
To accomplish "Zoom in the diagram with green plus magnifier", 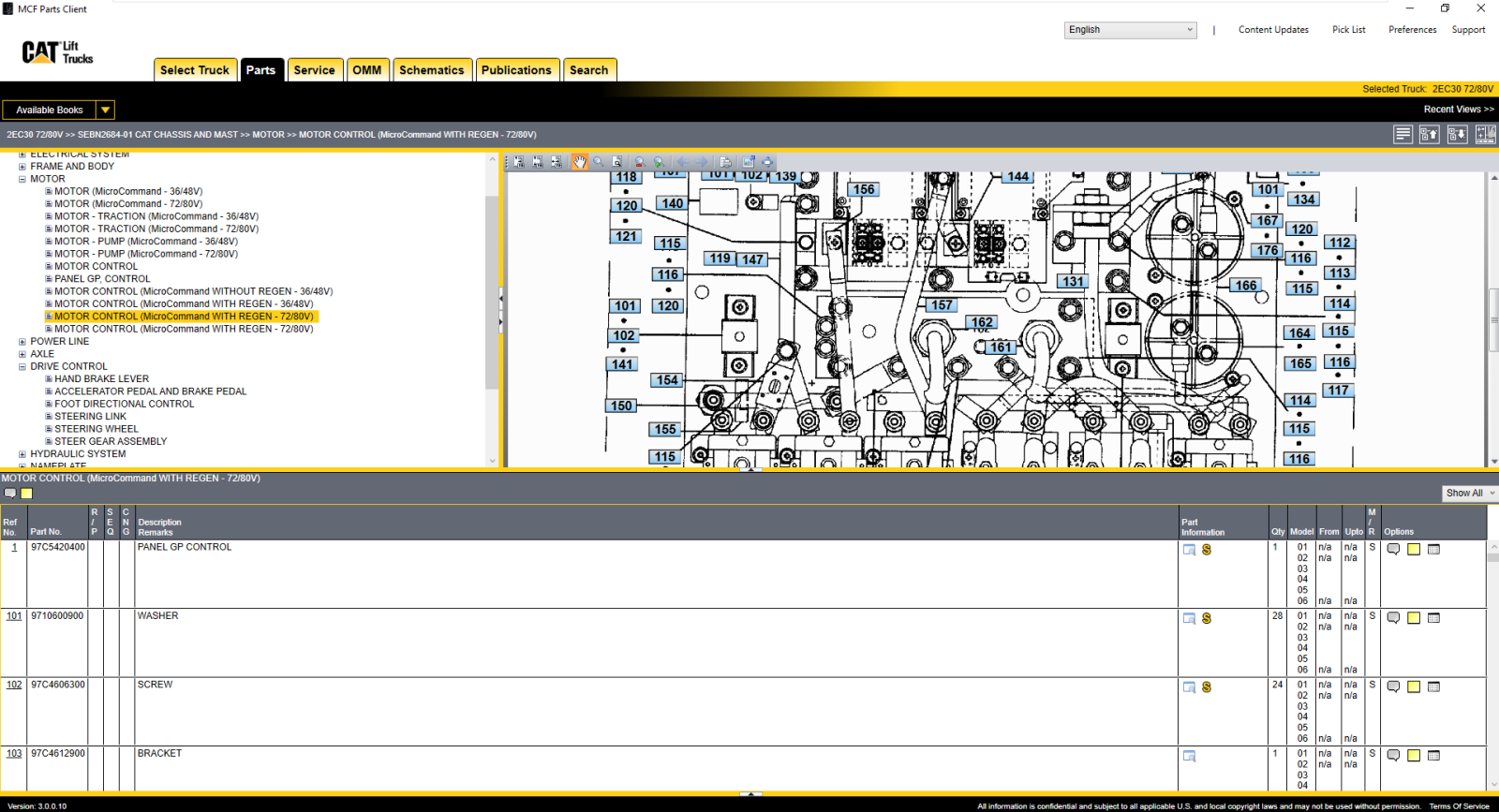I will click(659, 162).
